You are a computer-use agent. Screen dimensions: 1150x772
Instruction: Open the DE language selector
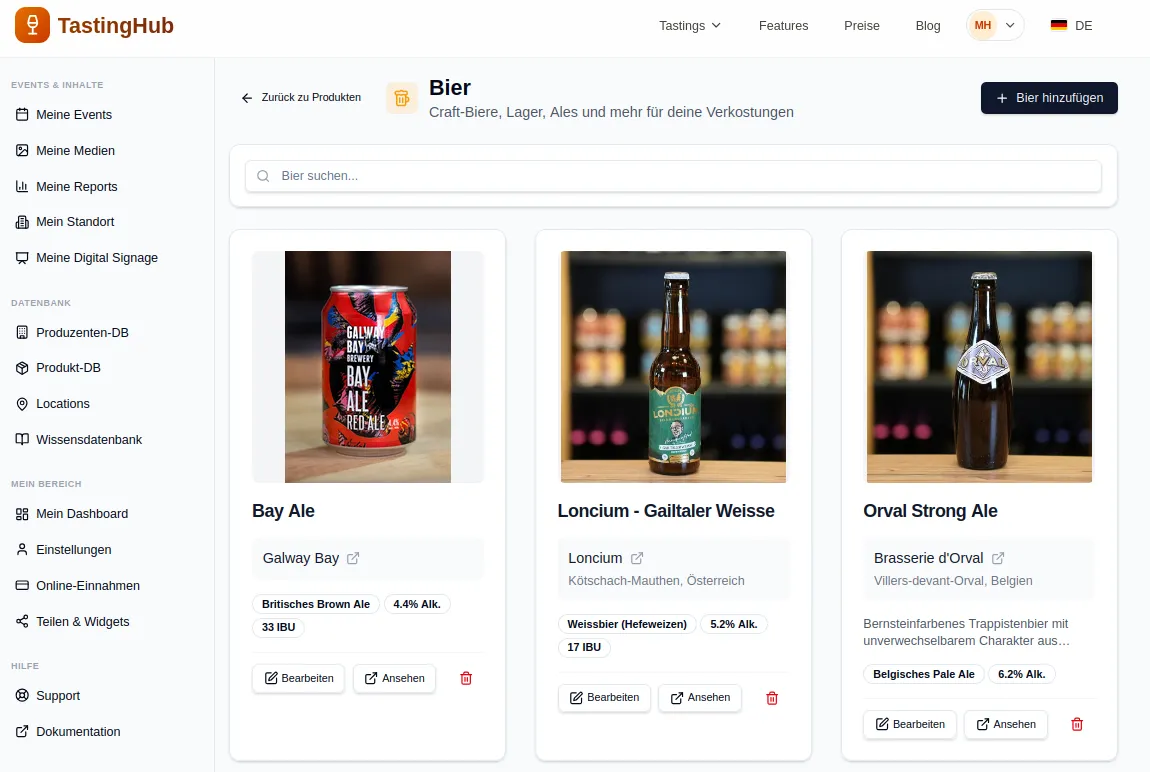[1071, 26]
